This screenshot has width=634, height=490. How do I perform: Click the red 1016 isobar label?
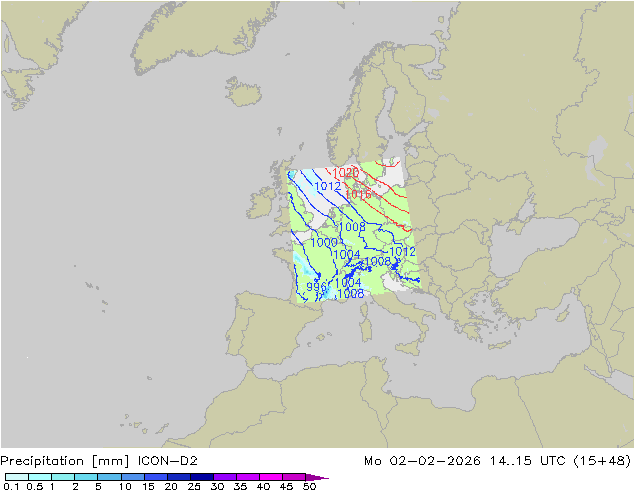click(x=358, y=194)
